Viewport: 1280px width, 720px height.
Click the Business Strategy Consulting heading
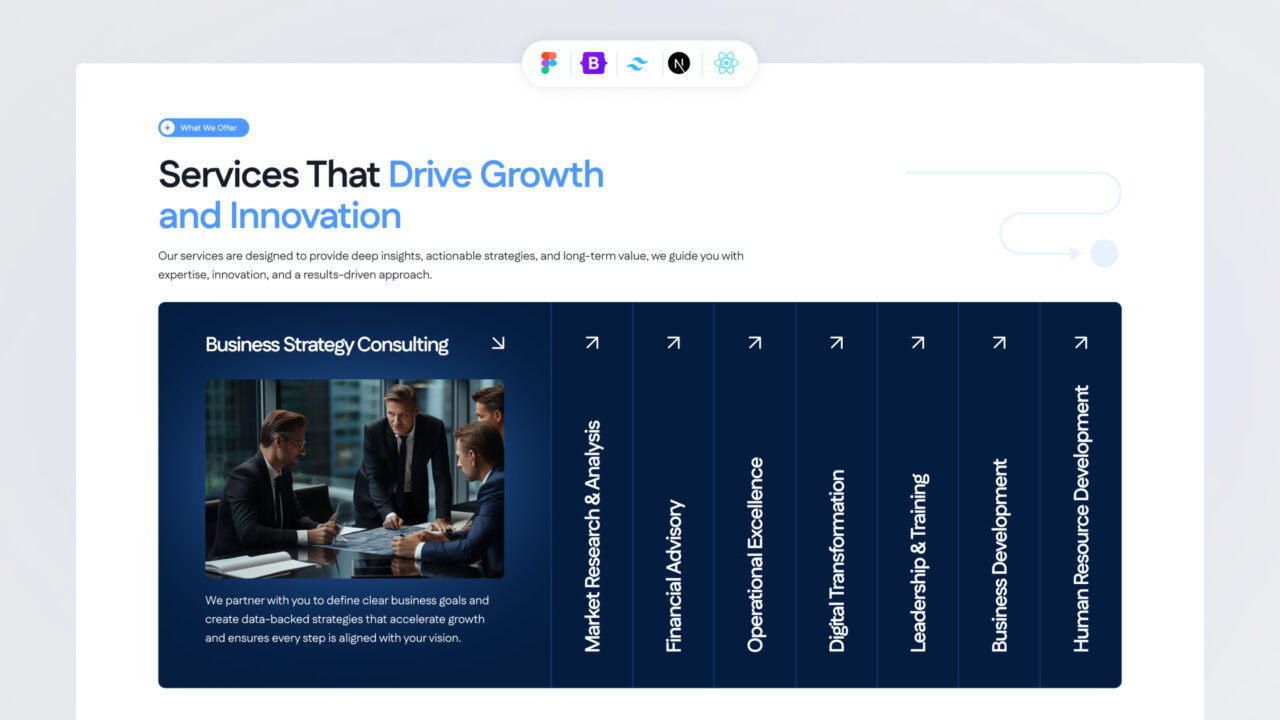tap(327, 345)
